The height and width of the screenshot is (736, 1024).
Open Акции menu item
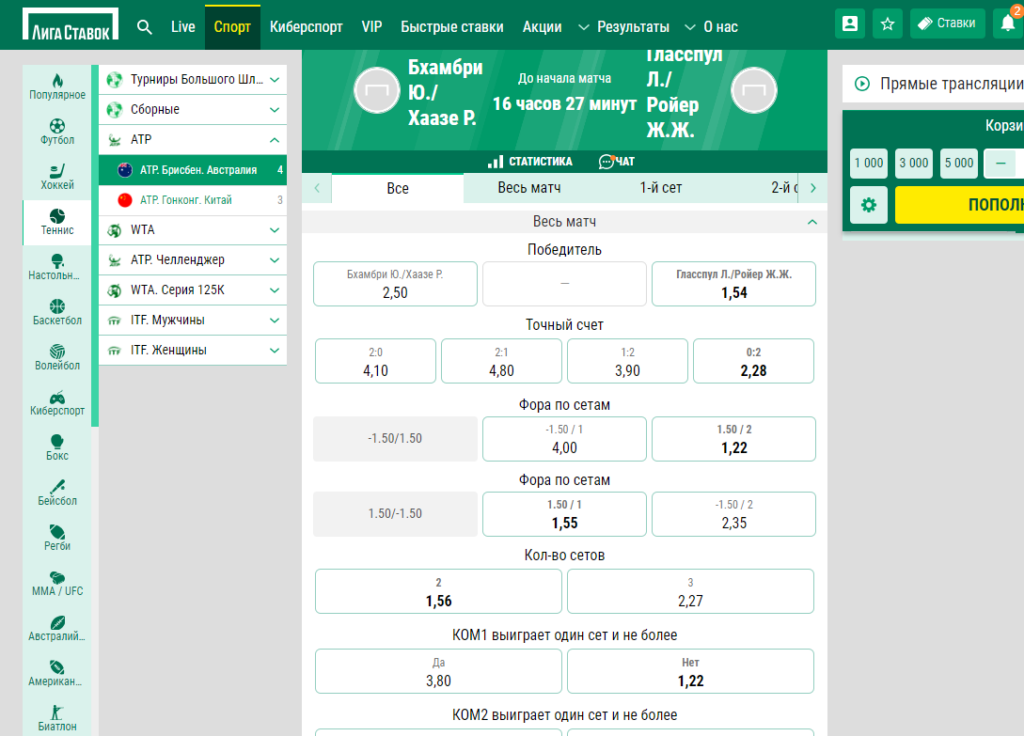coord(542,27)
